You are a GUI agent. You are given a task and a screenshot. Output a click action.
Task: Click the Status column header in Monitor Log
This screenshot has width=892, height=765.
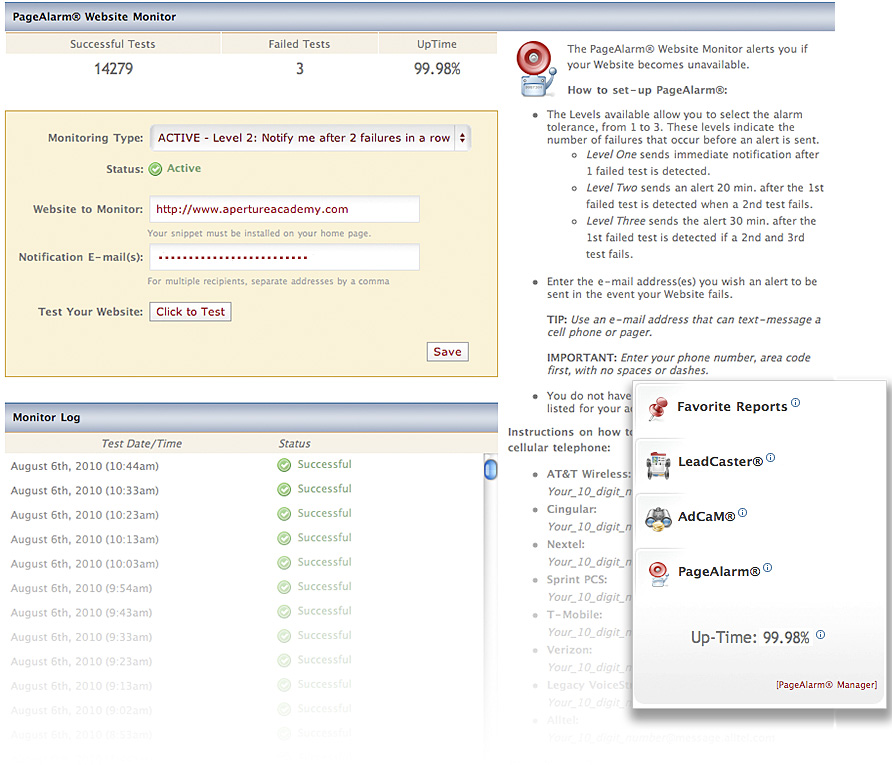coord(295,444)
